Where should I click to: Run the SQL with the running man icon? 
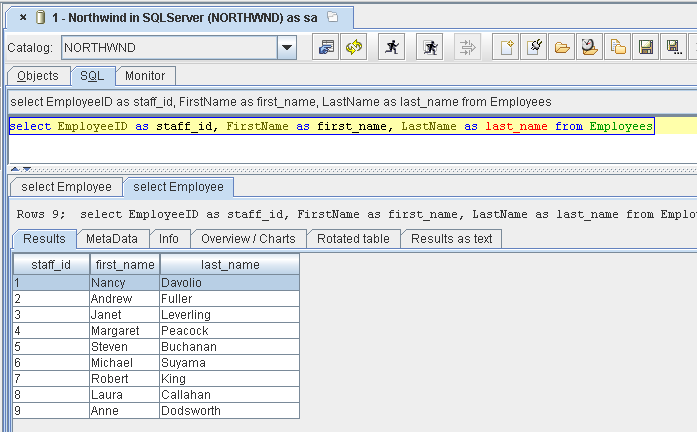pos(392,47)
